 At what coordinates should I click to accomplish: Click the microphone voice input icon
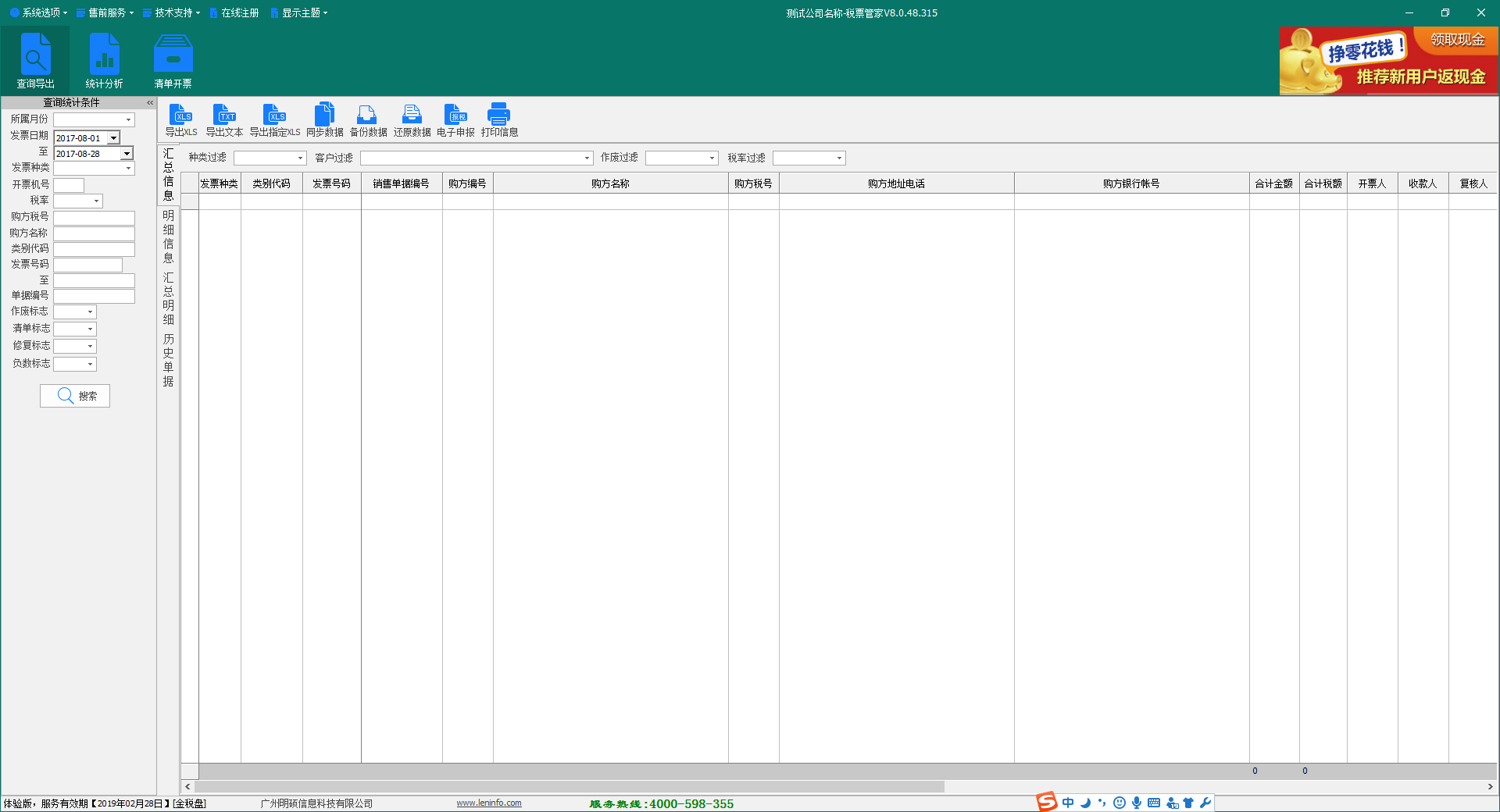click(1137, 803)
